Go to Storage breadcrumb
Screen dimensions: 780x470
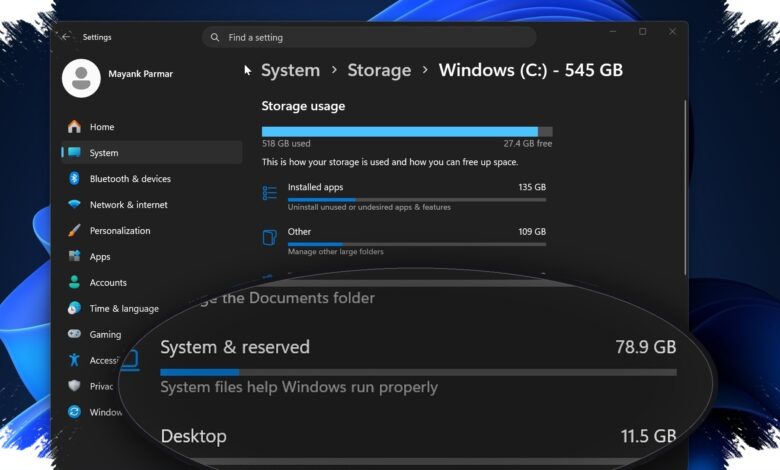pos(379,70)
